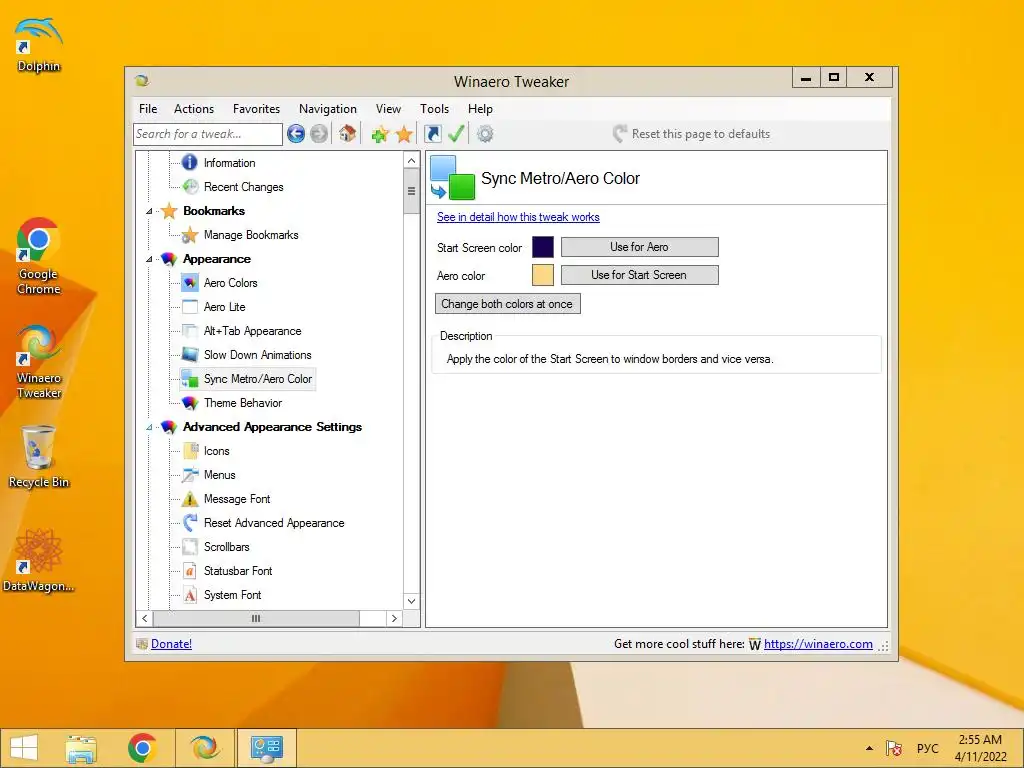Click the blue Back navigation arrow
This screenshot has width=1024, height=768.
click(296, 134)
